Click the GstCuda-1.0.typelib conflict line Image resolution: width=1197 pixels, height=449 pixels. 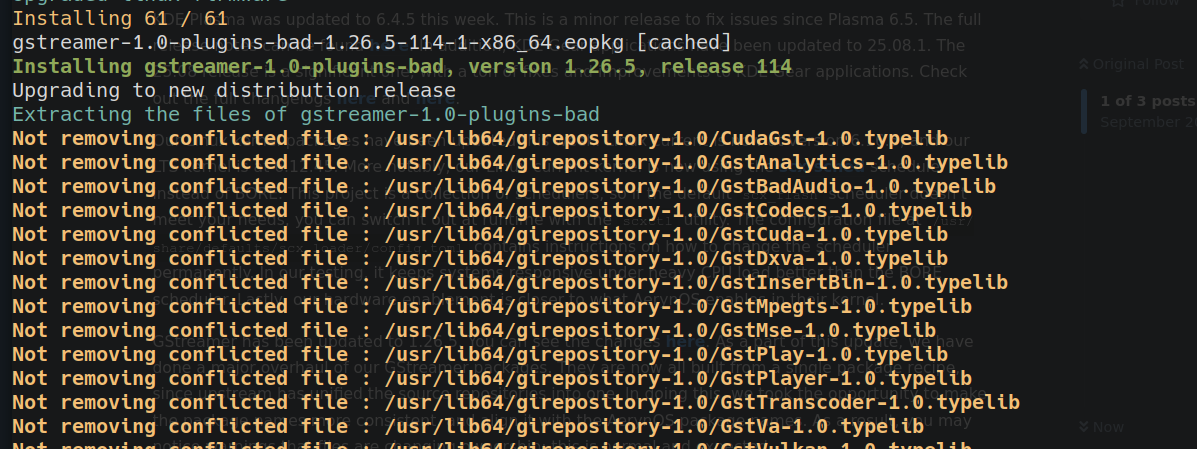479,235
